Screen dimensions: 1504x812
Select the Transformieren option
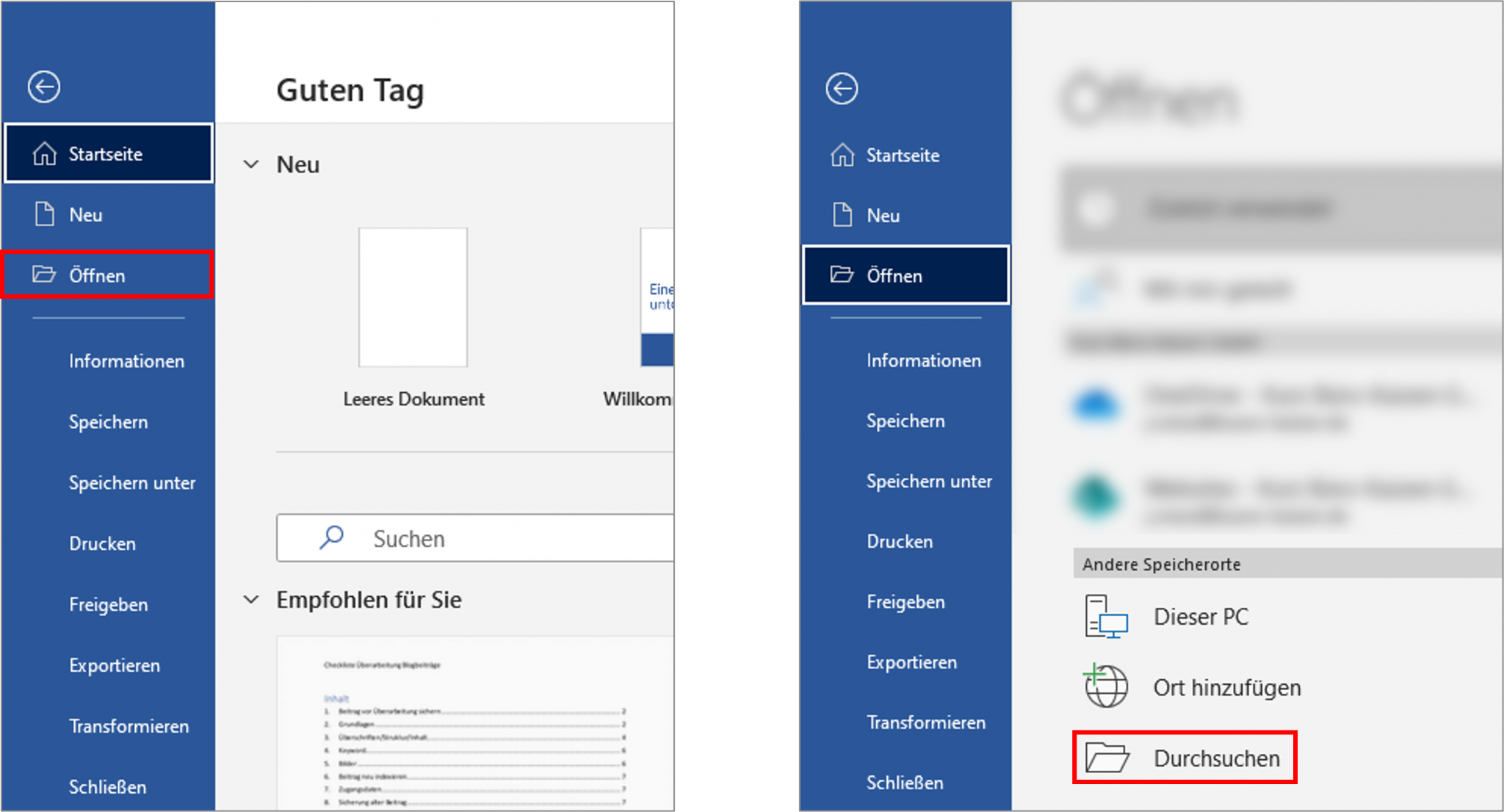[129, 726]
